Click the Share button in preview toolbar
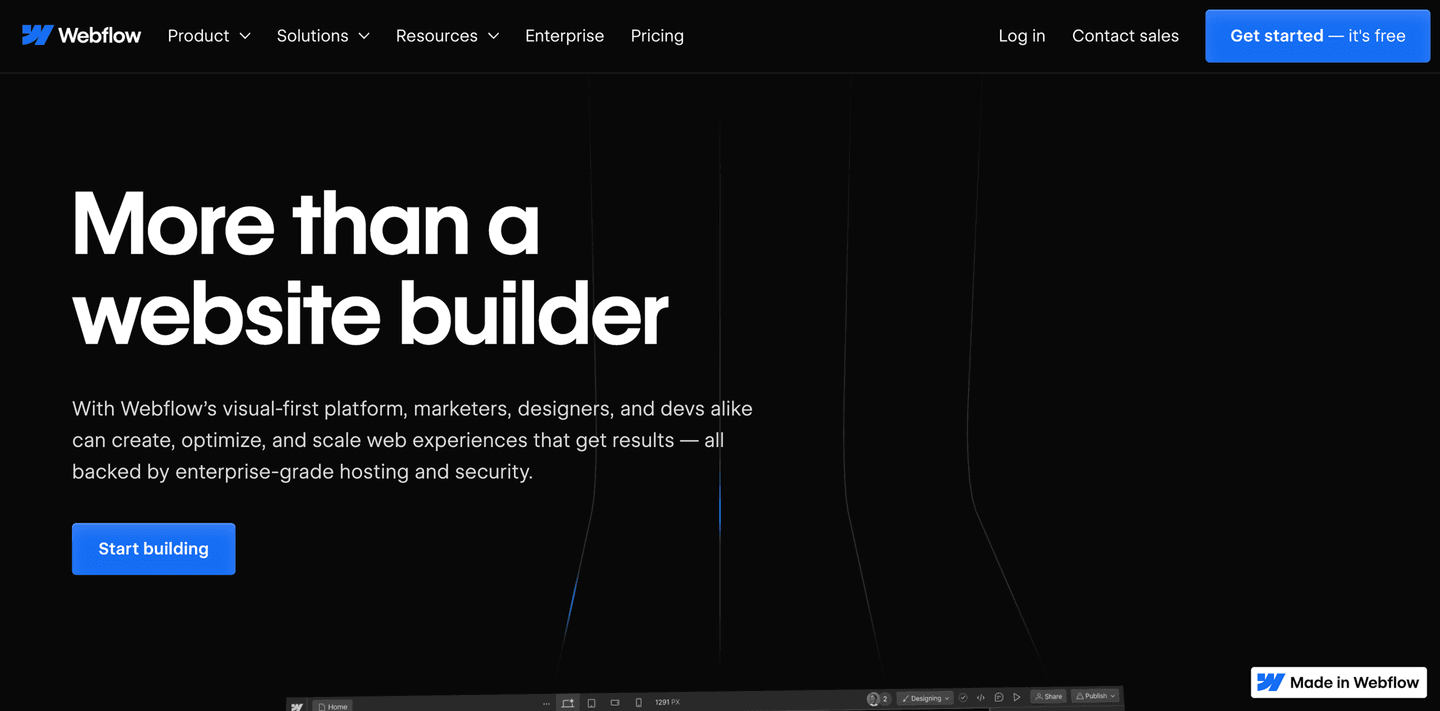1440x711 pixels. [x=1049, y=696]
